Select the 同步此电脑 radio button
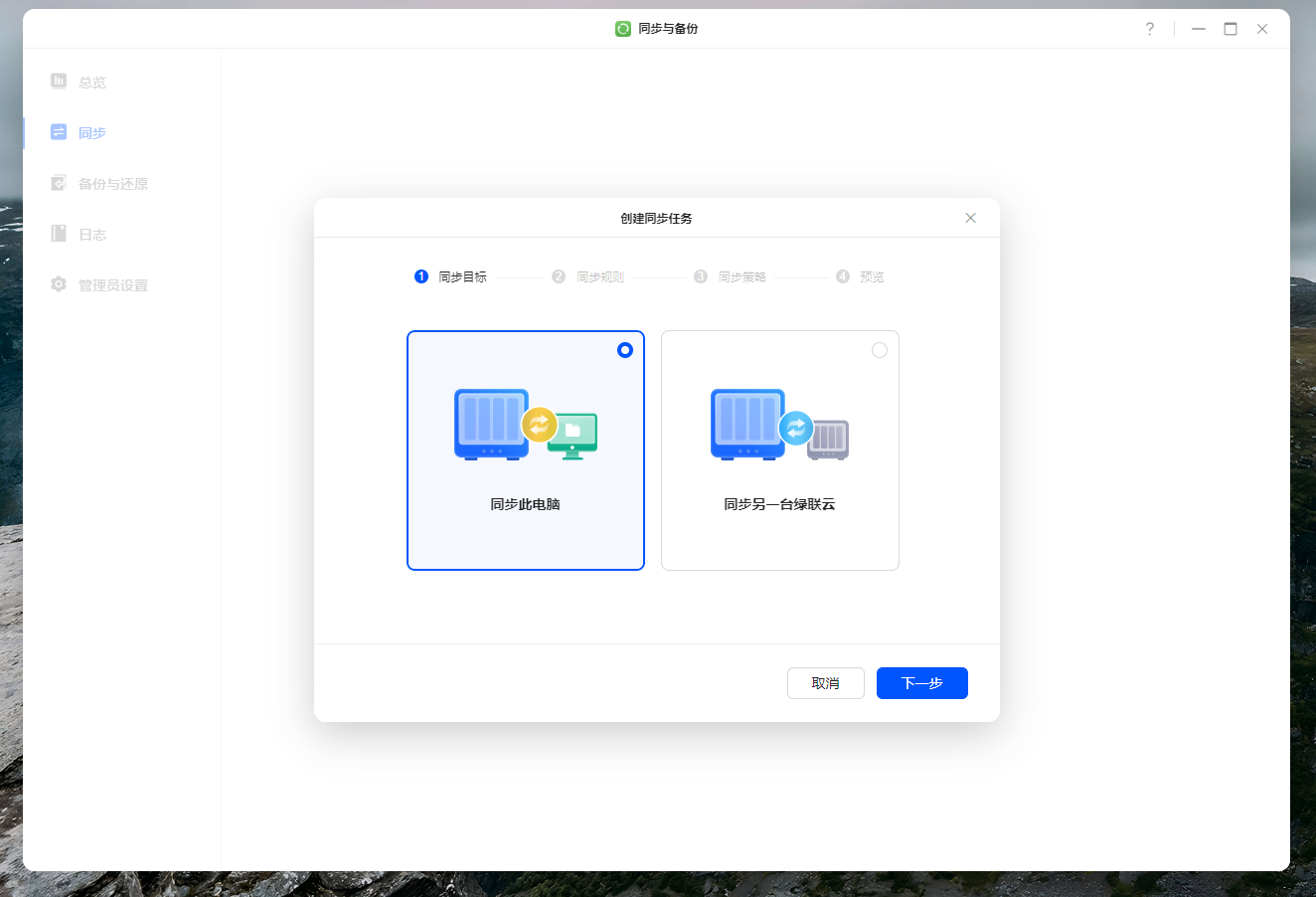Screen dimensions: 1316x897 click(x=625, y=350)
